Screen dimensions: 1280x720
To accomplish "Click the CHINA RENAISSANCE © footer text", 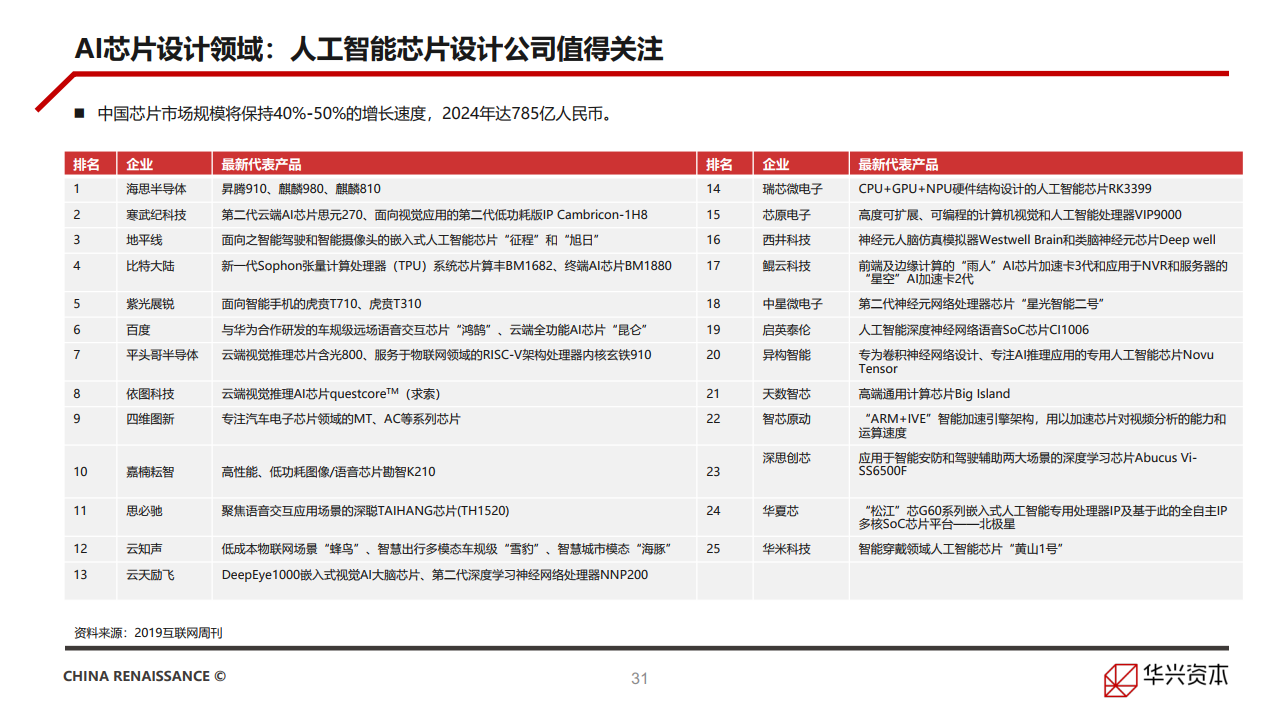I will point(144,676).
